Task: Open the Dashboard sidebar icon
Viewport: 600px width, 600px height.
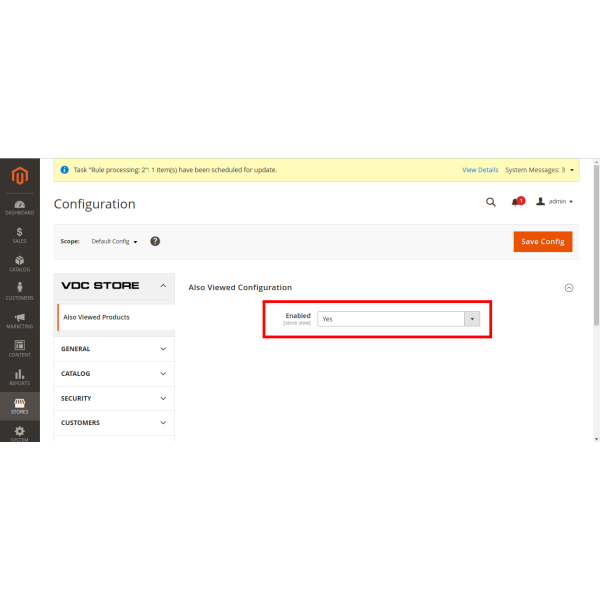Action: (x=19, y=207)
